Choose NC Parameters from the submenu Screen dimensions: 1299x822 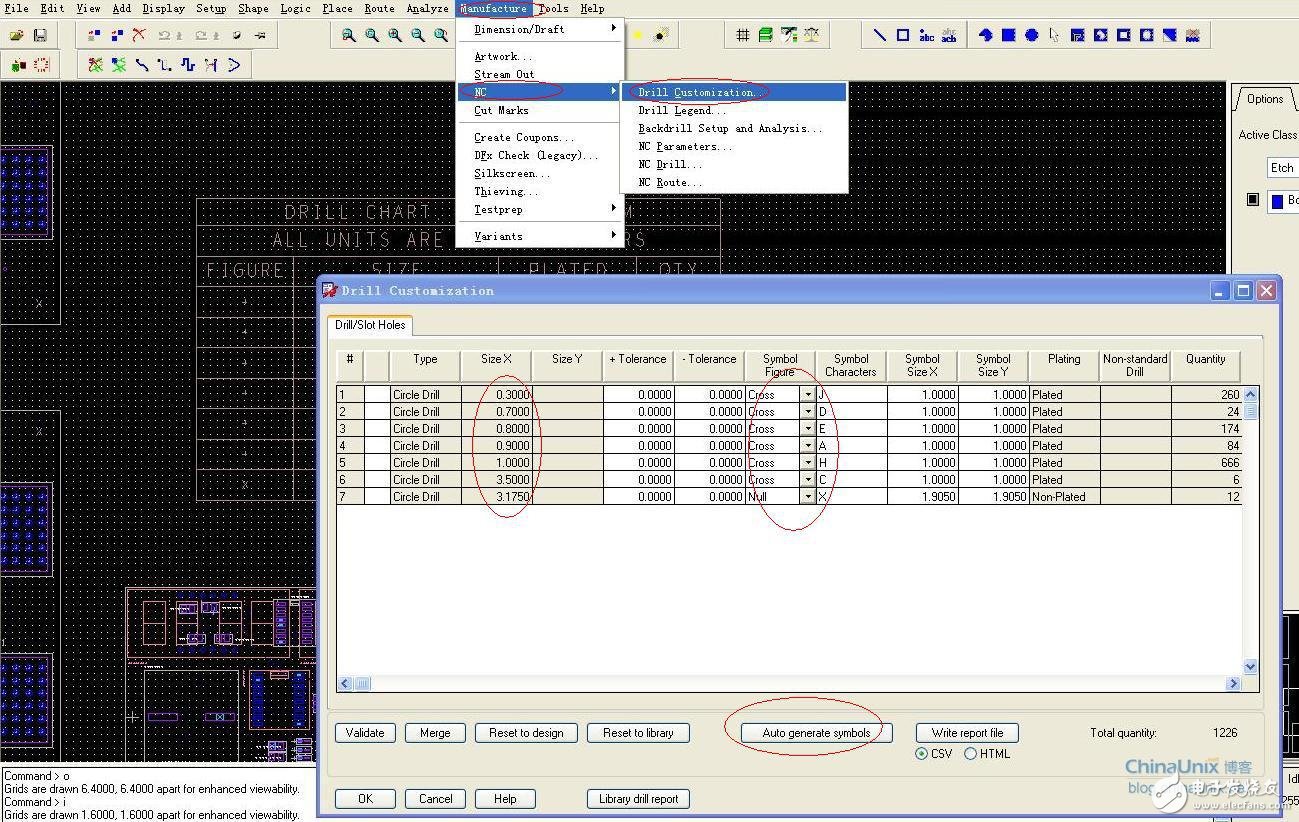tap(685, 146)
